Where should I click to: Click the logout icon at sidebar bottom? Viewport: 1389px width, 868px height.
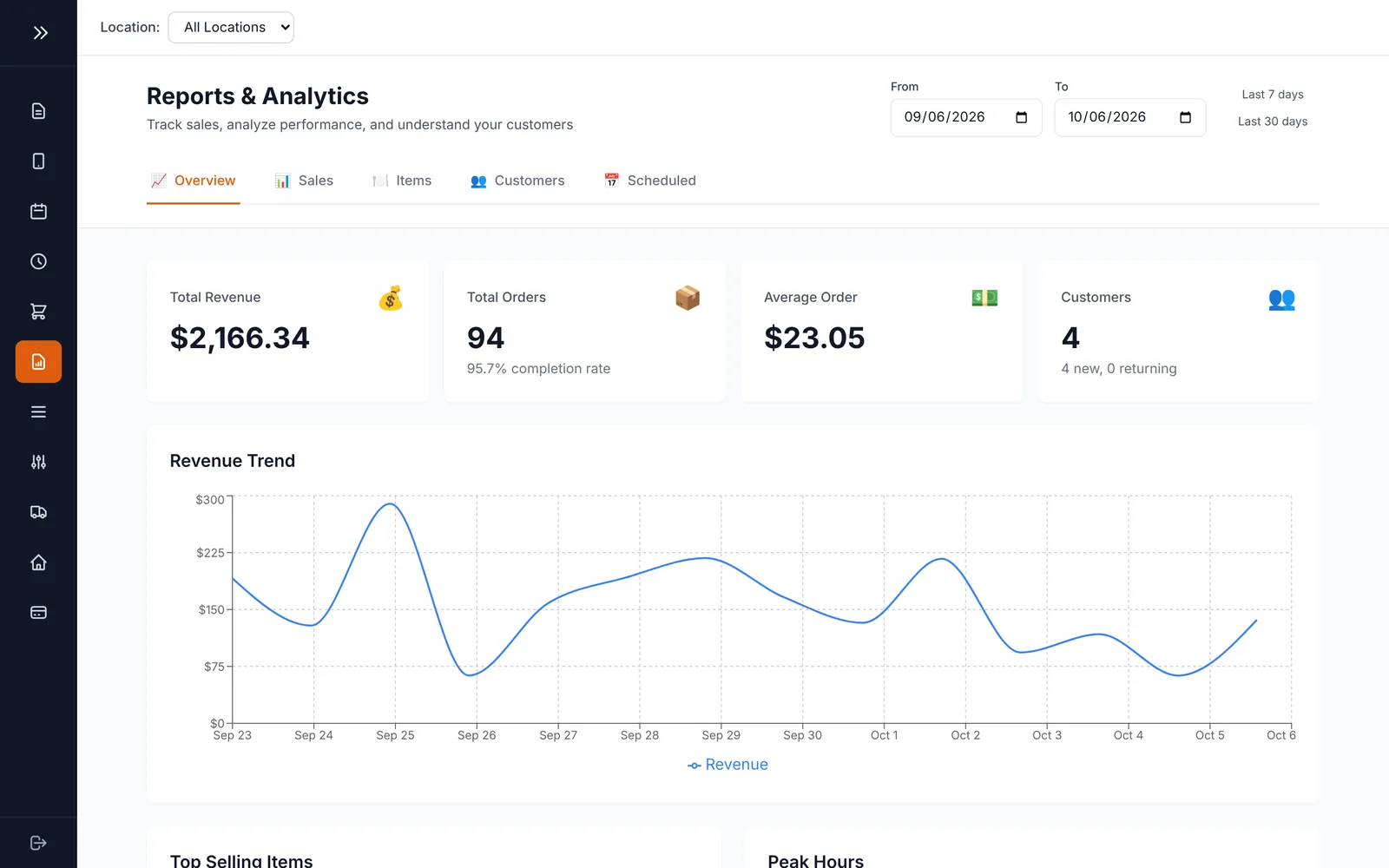[x=38, y=843]
